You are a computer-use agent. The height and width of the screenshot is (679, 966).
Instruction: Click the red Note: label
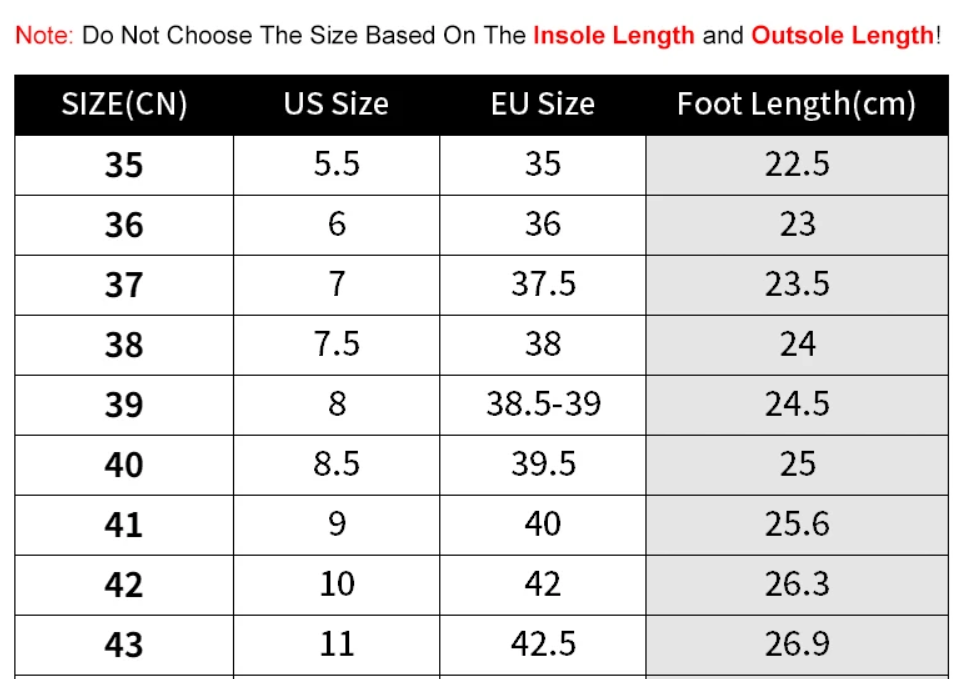click(x=44, y=36)
